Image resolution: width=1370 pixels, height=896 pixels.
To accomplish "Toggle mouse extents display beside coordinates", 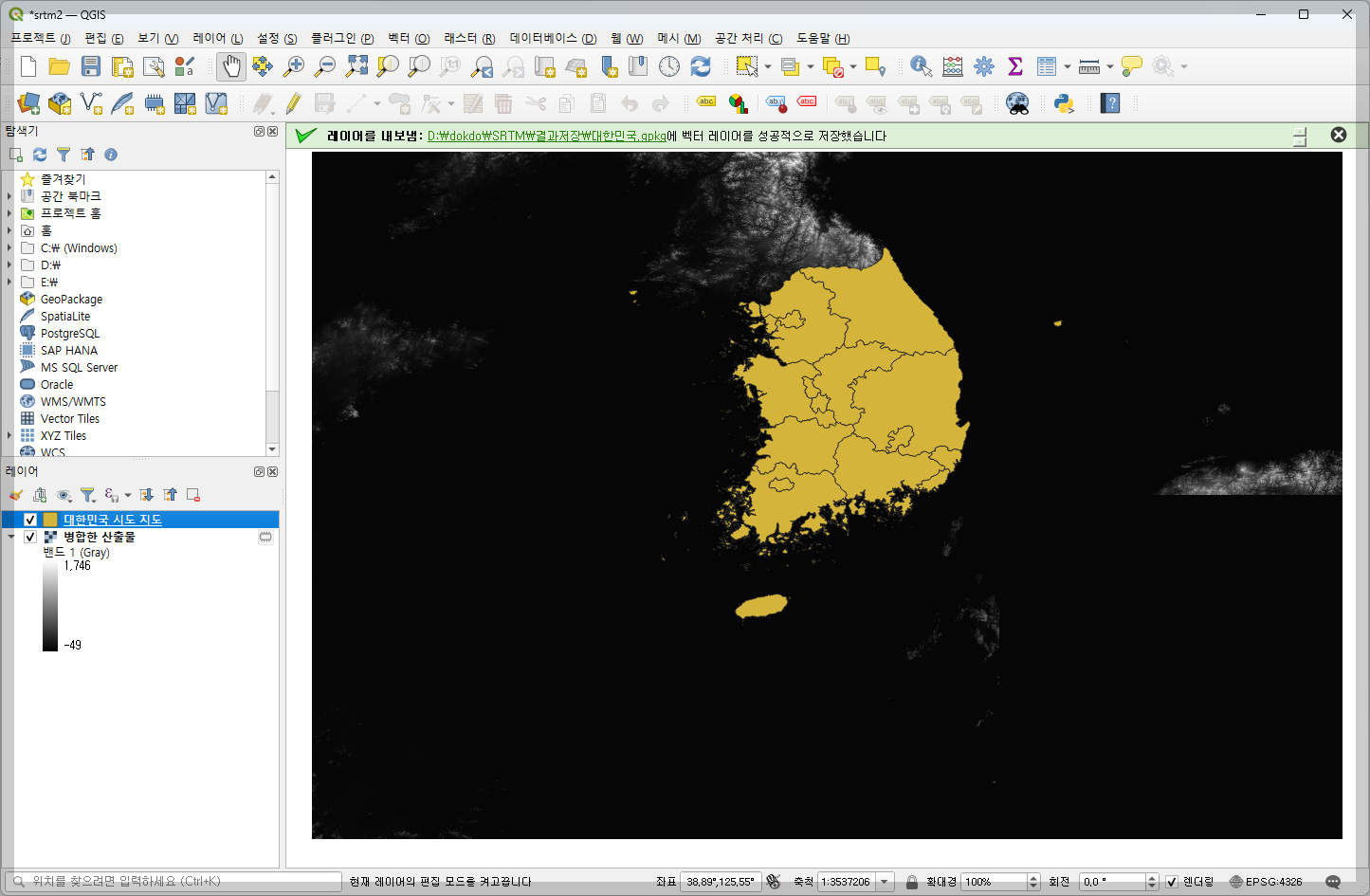I will pyautogui.click(x=773, y=882).
